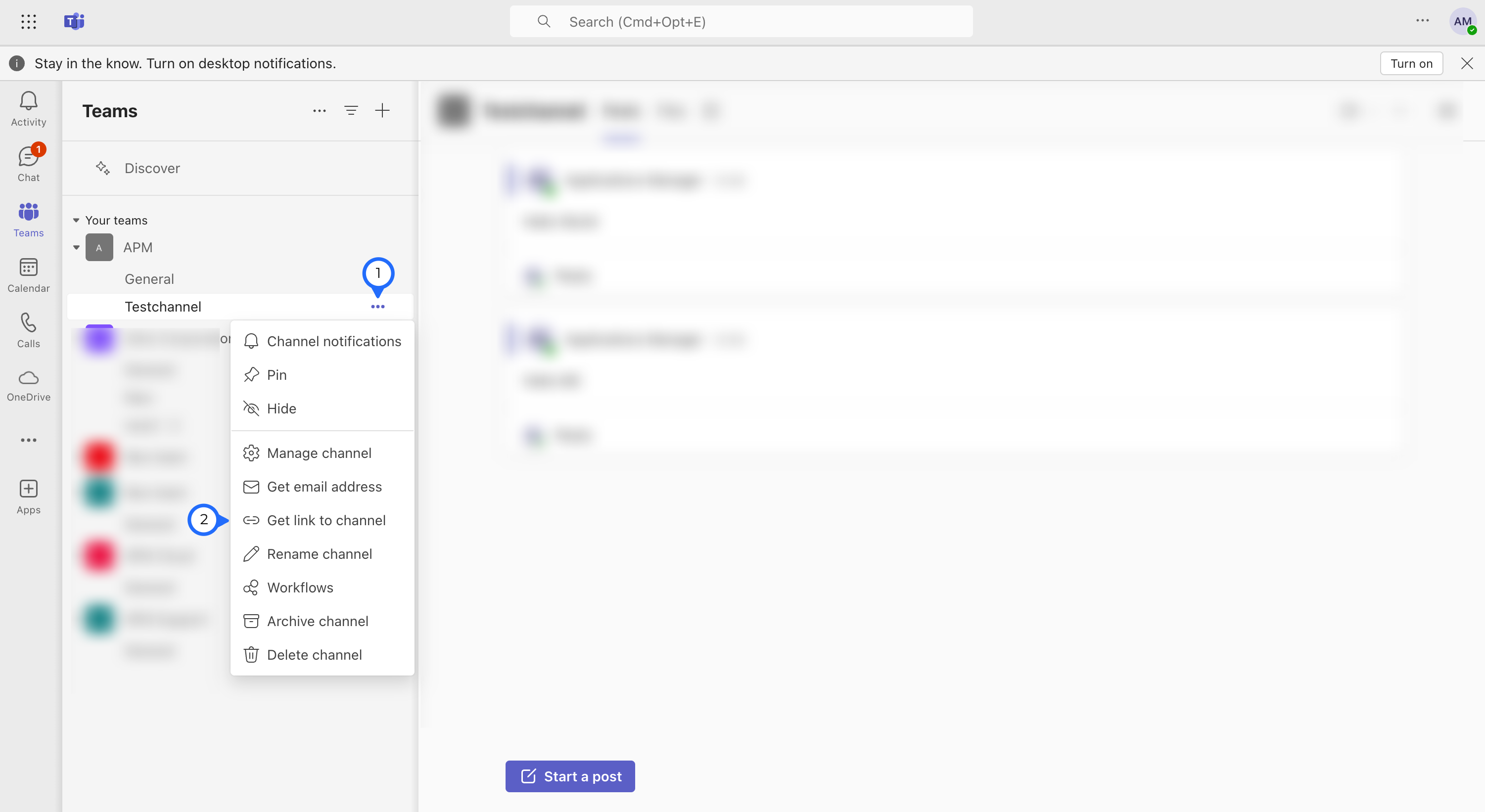Collapse the APM team tree

pos(76,247)
